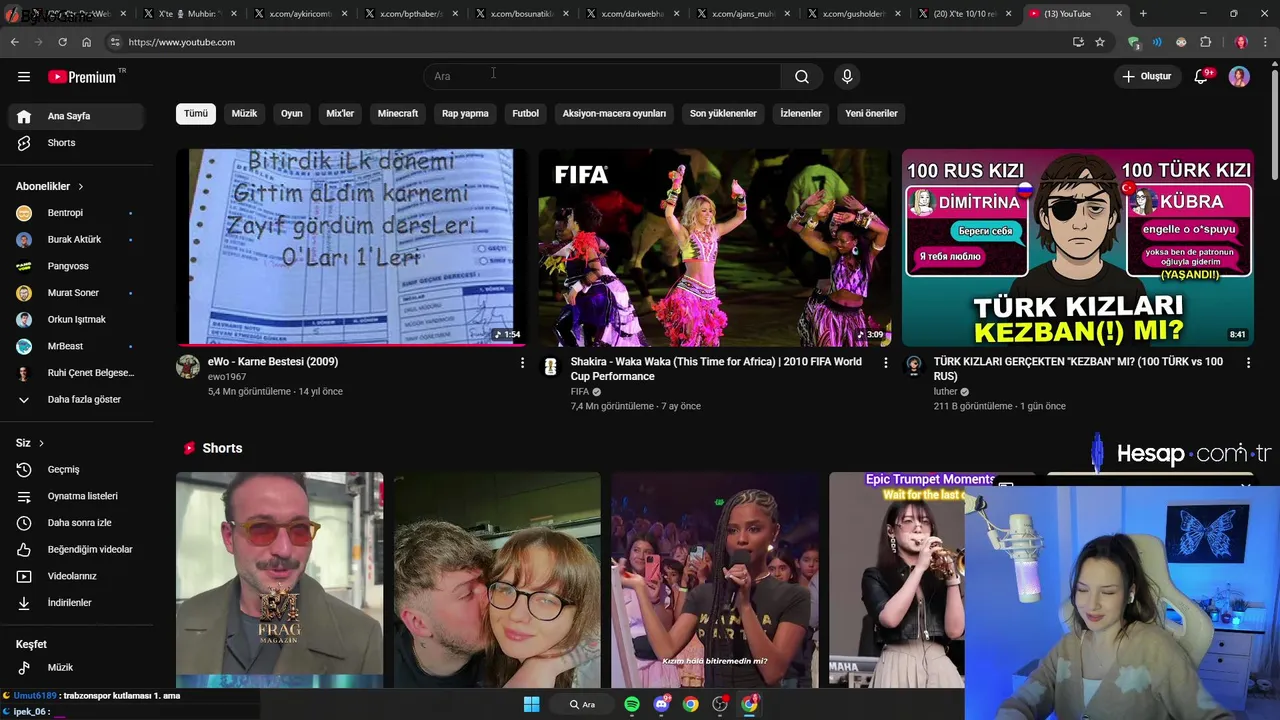The image size is (1280, 720).
Task: Go to YouTube Premium logo home
Action: click(x=84, y=77)
